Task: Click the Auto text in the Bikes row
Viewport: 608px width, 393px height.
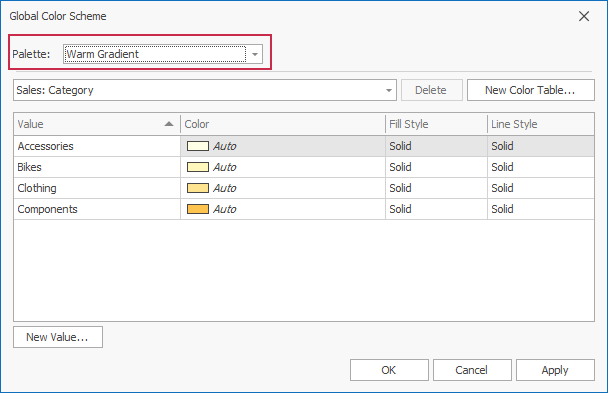Action: pos(225,167)
